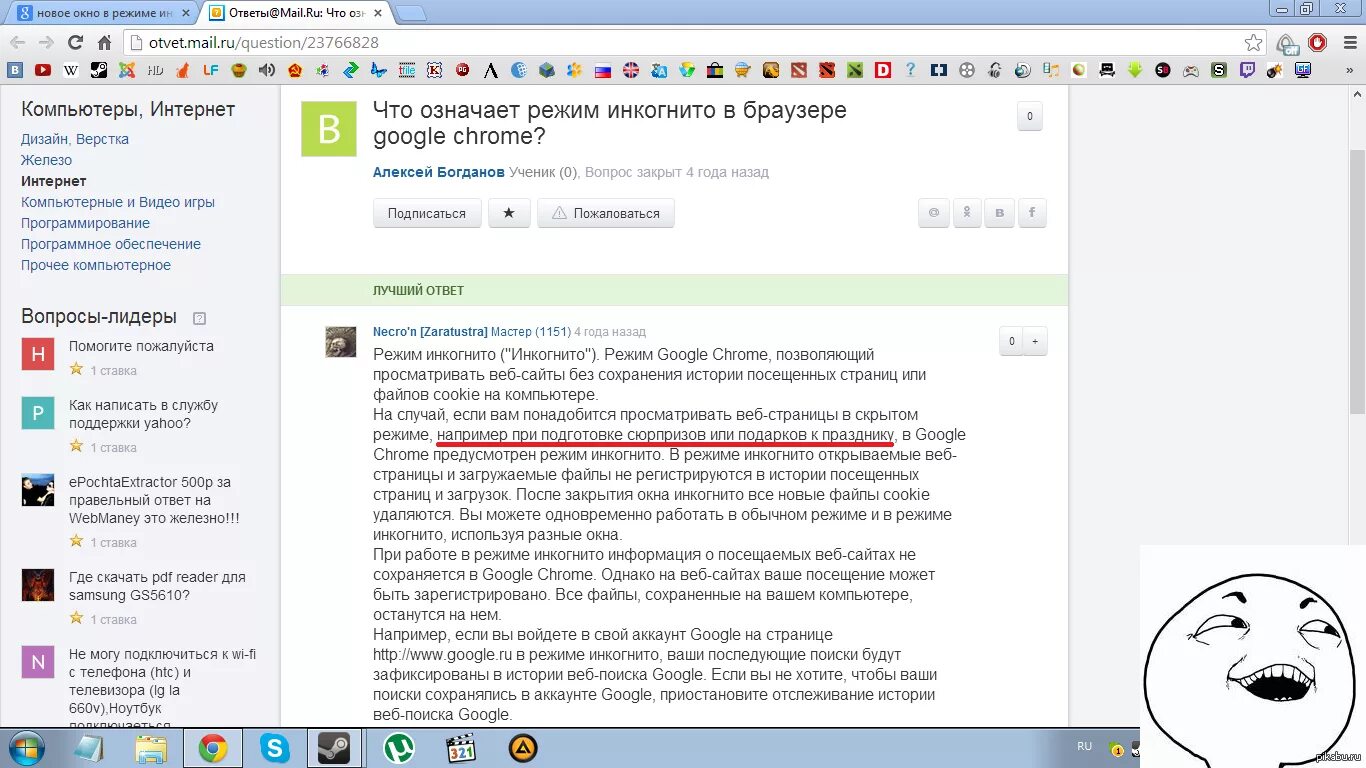Go forward to the next page
1366x768 pixels.
tap(46, 42)
